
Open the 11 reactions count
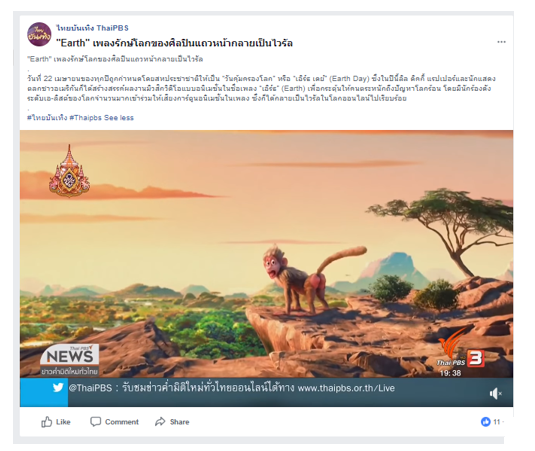(497, 422)
